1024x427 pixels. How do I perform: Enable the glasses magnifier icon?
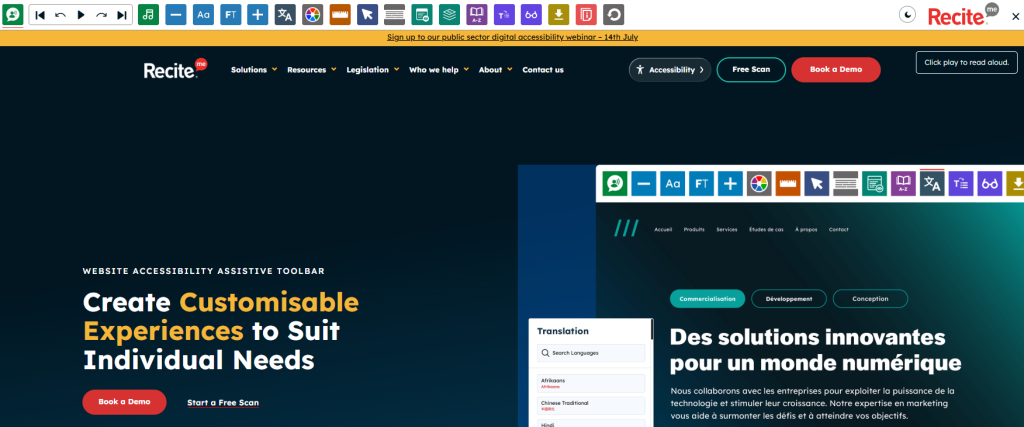[x=532, y=14]
